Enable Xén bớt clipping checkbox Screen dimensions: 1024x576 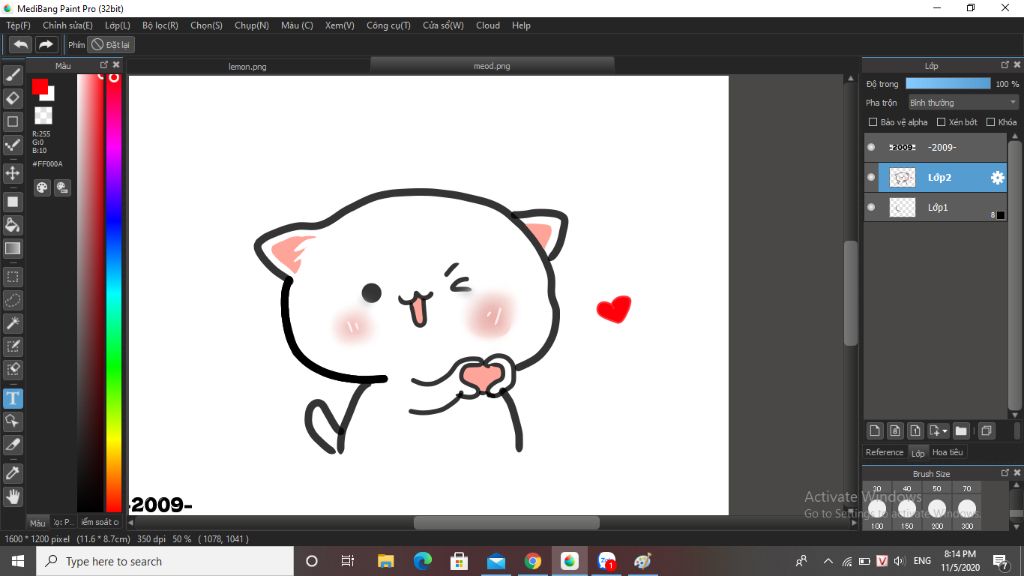[x=941, y=122]
